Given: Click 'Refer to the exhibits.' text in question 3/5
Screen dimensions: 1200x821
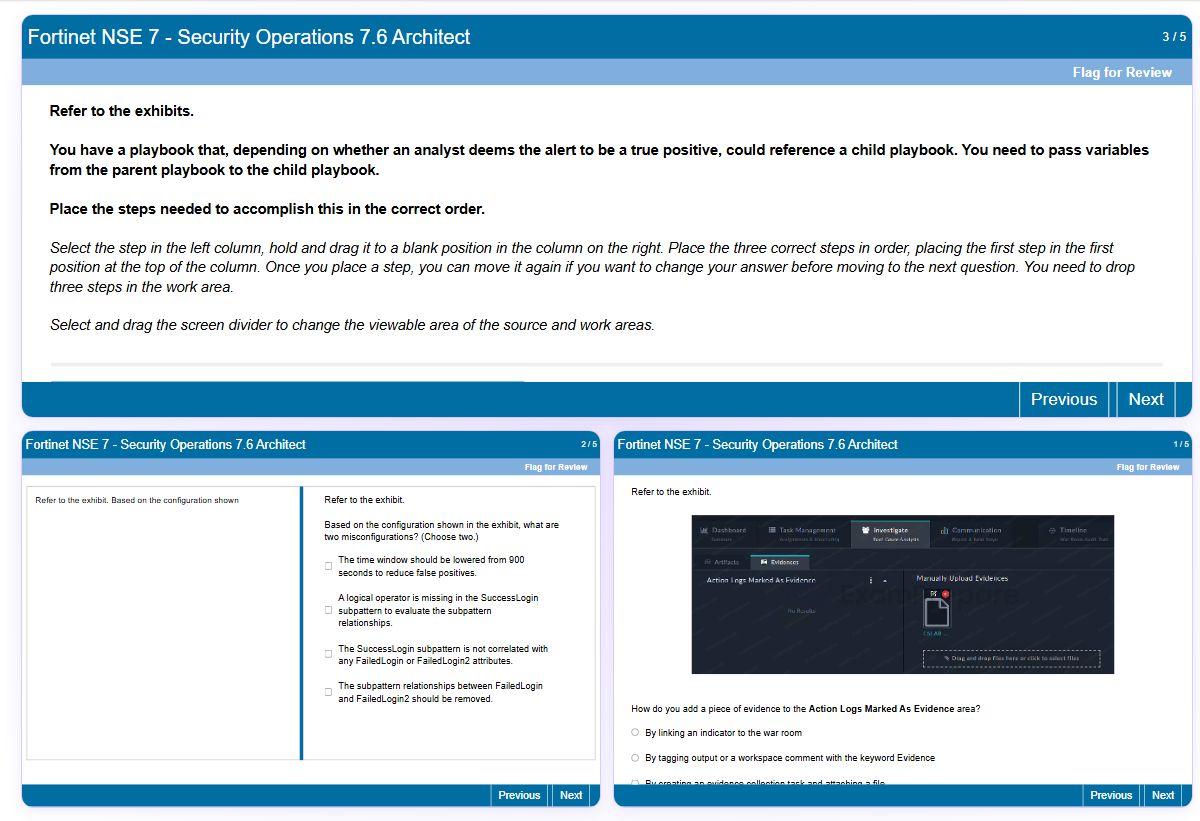Looking at the screenshot, I should (122, 111).
